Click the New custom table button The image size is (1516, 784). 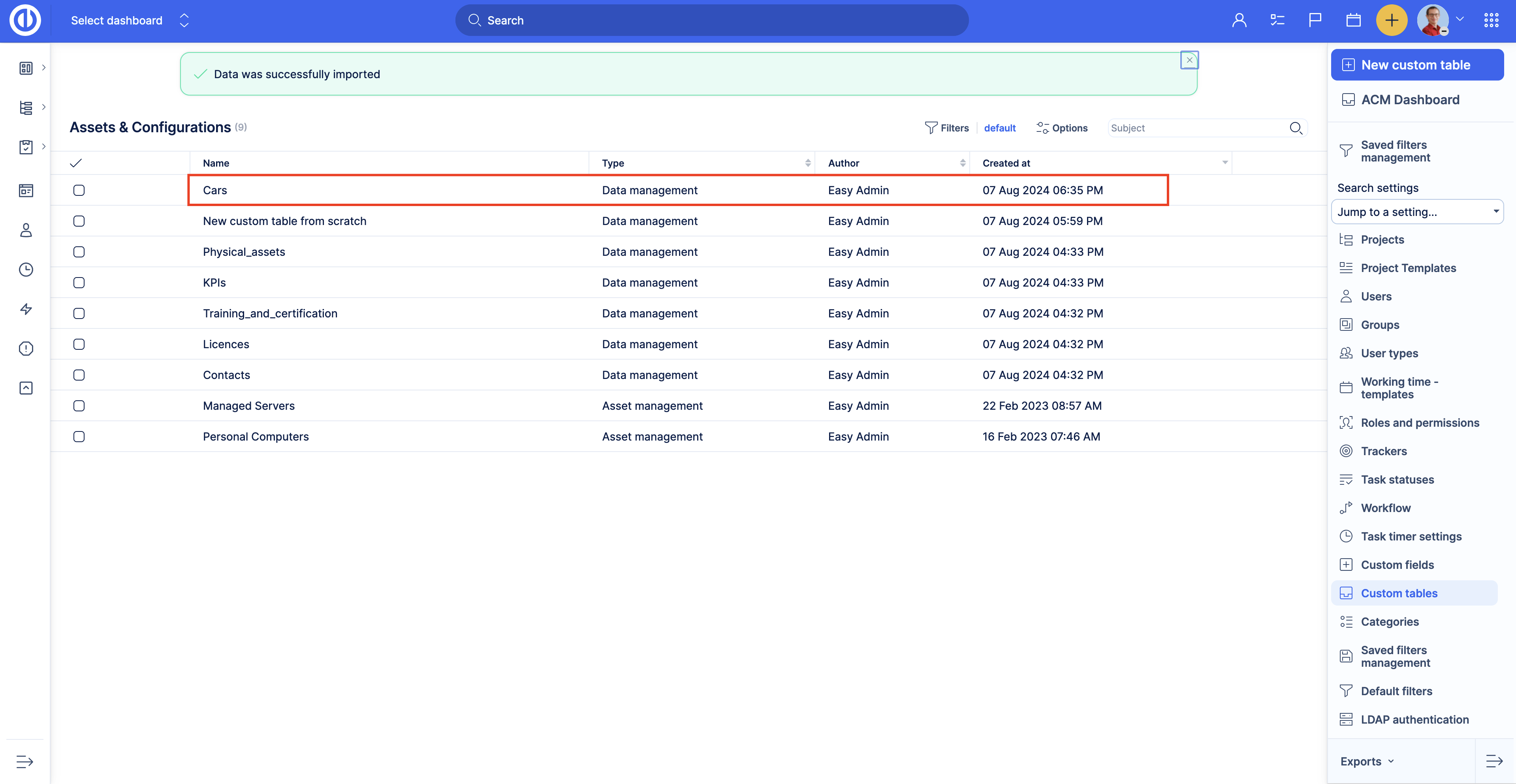tap(1416, 65)
